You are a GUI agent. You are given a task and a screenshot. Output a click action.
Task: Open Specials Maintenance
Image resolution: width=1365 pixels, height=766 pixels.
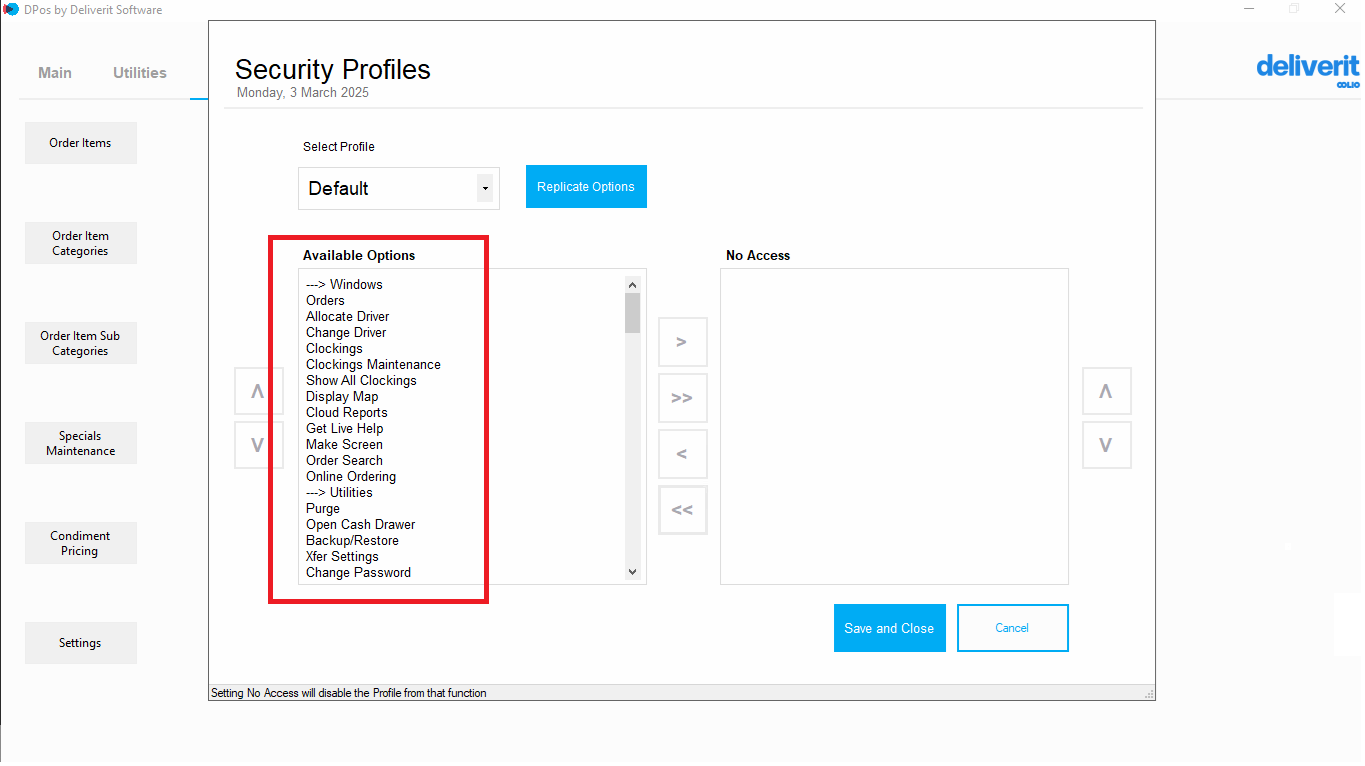coord(80,443)
